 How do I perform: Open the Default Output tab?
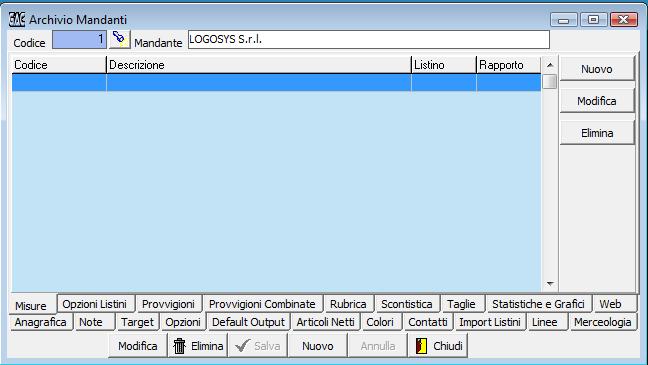(248, 322)
